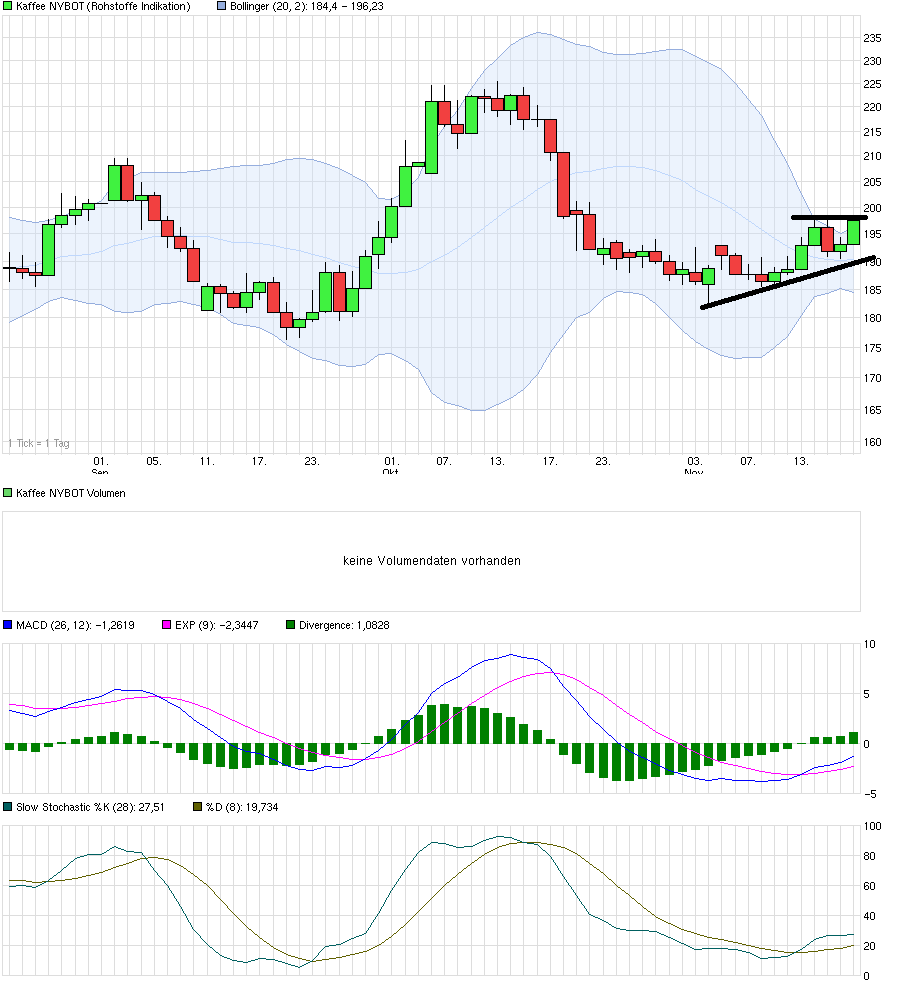
Task: Click the stochastic axis value 60
Action: [869, 887]
